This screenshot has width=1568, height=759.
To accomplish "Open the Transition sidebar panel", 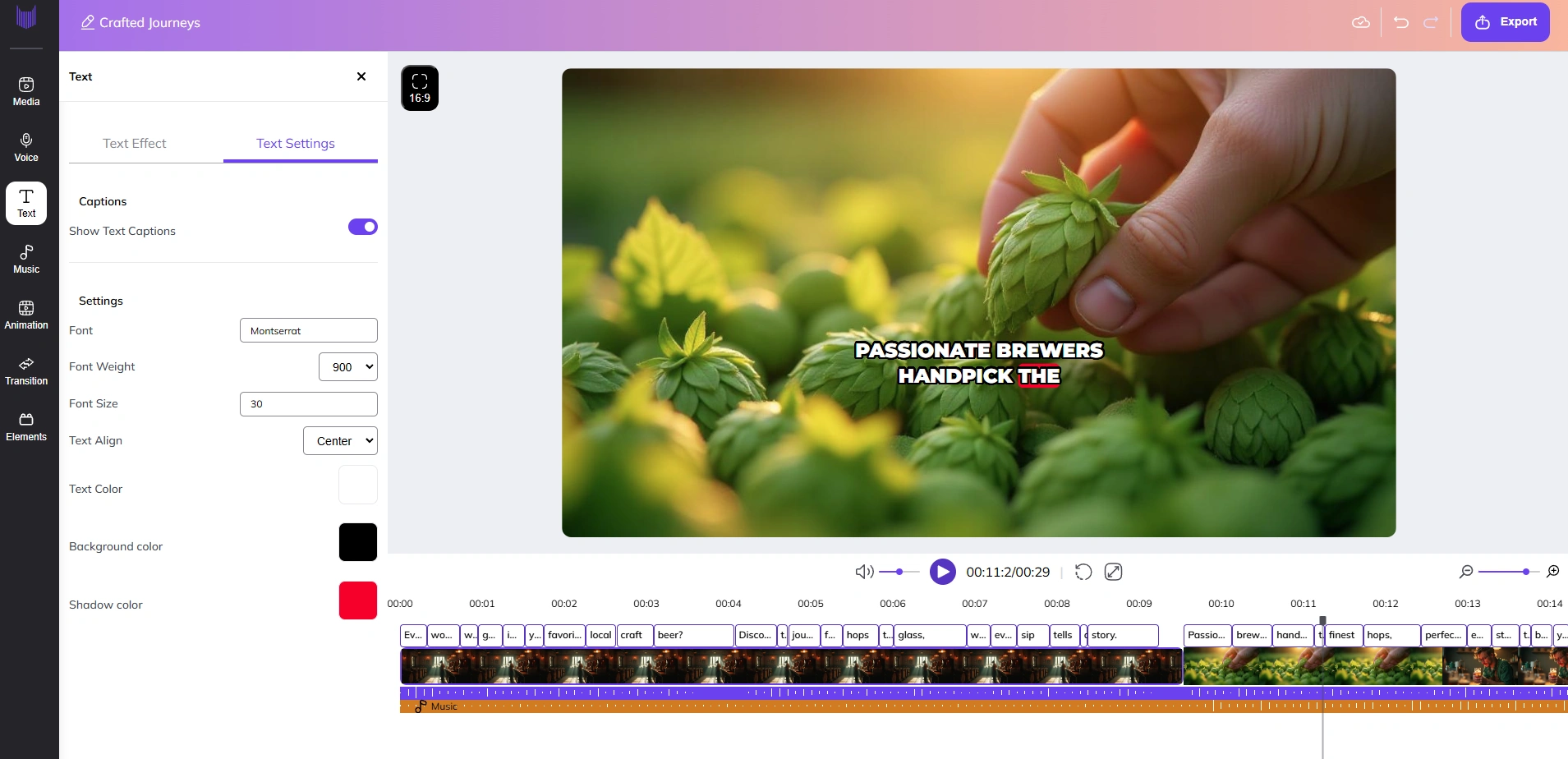I will (26, 370).
